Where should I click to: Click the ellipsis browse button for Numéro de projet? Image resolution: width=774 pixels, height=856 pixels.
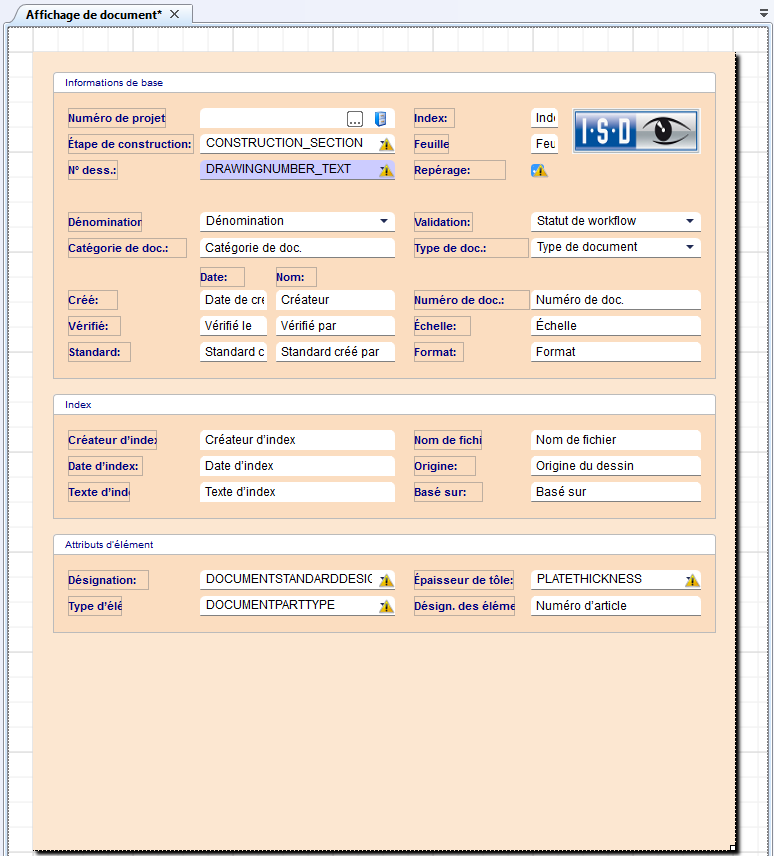(355, 118)
